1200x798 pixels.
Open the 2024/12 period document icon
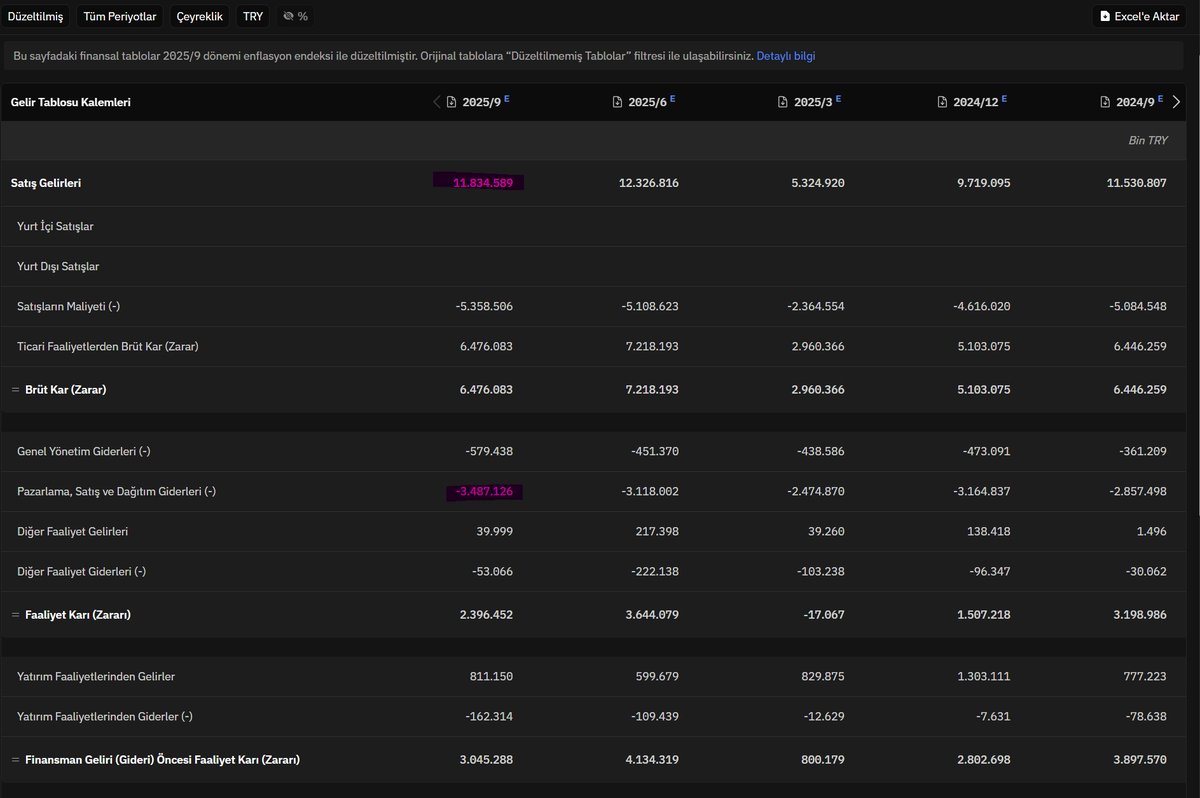coord(943,102)
